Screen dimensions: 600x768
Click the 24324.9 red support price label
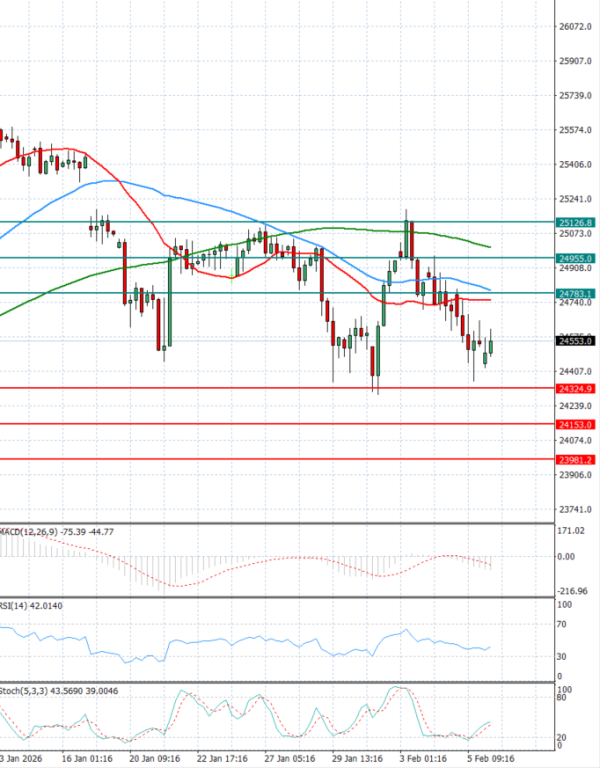point(575,388)
